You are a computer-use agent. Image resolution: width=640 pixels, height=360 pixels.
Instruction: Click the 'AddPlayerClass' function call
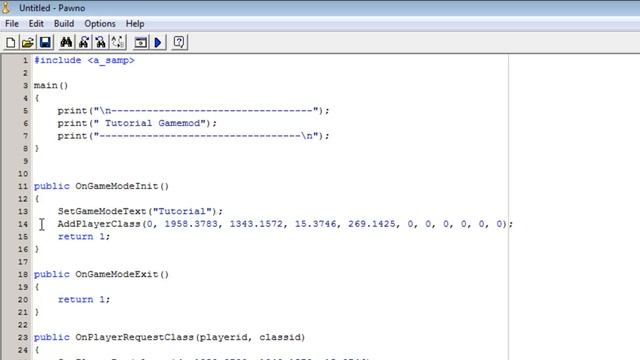tap(99, 224)
